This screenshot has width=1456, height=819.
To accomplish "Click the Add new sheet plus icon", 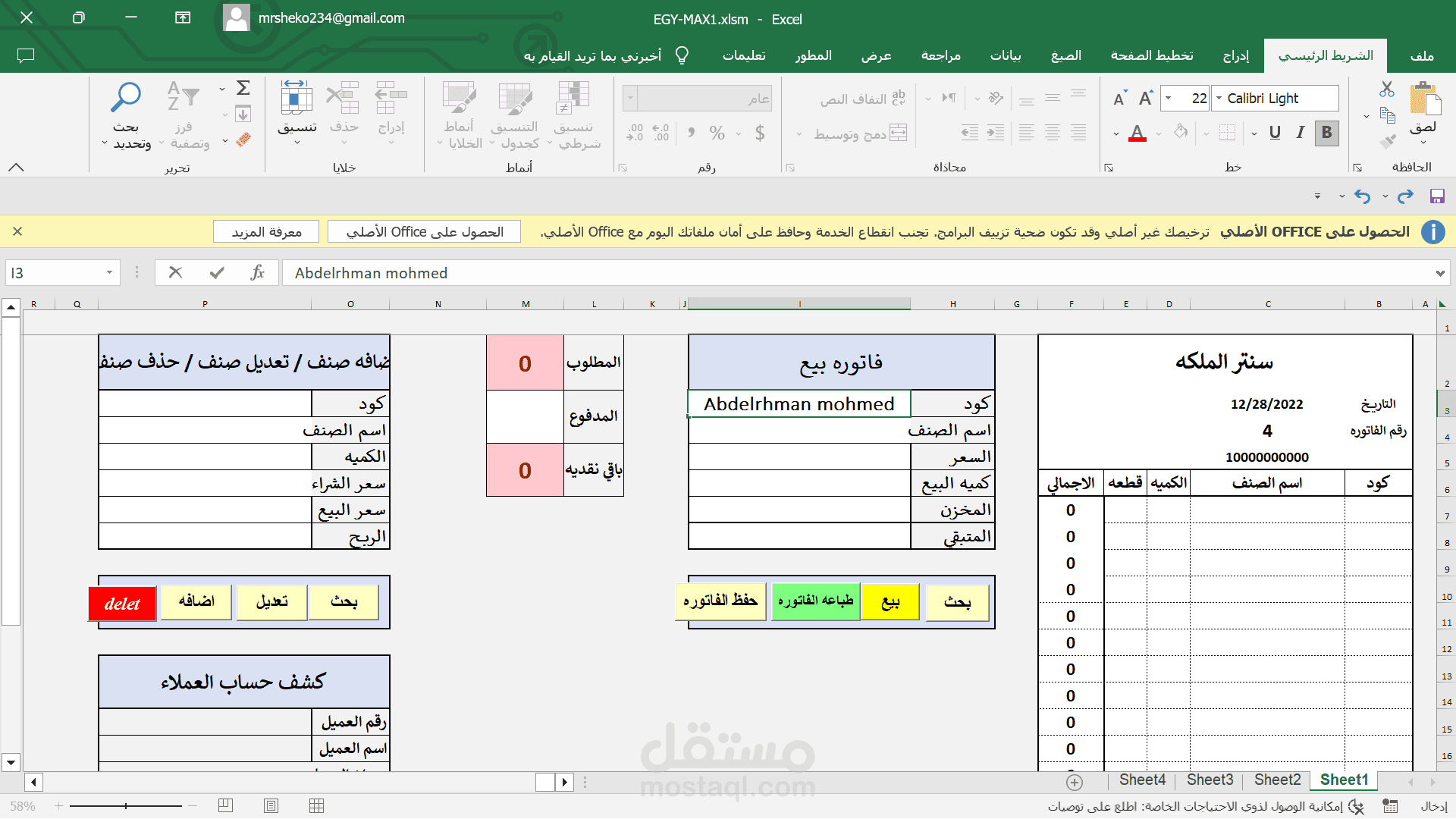I will [x=1075, y=782].
